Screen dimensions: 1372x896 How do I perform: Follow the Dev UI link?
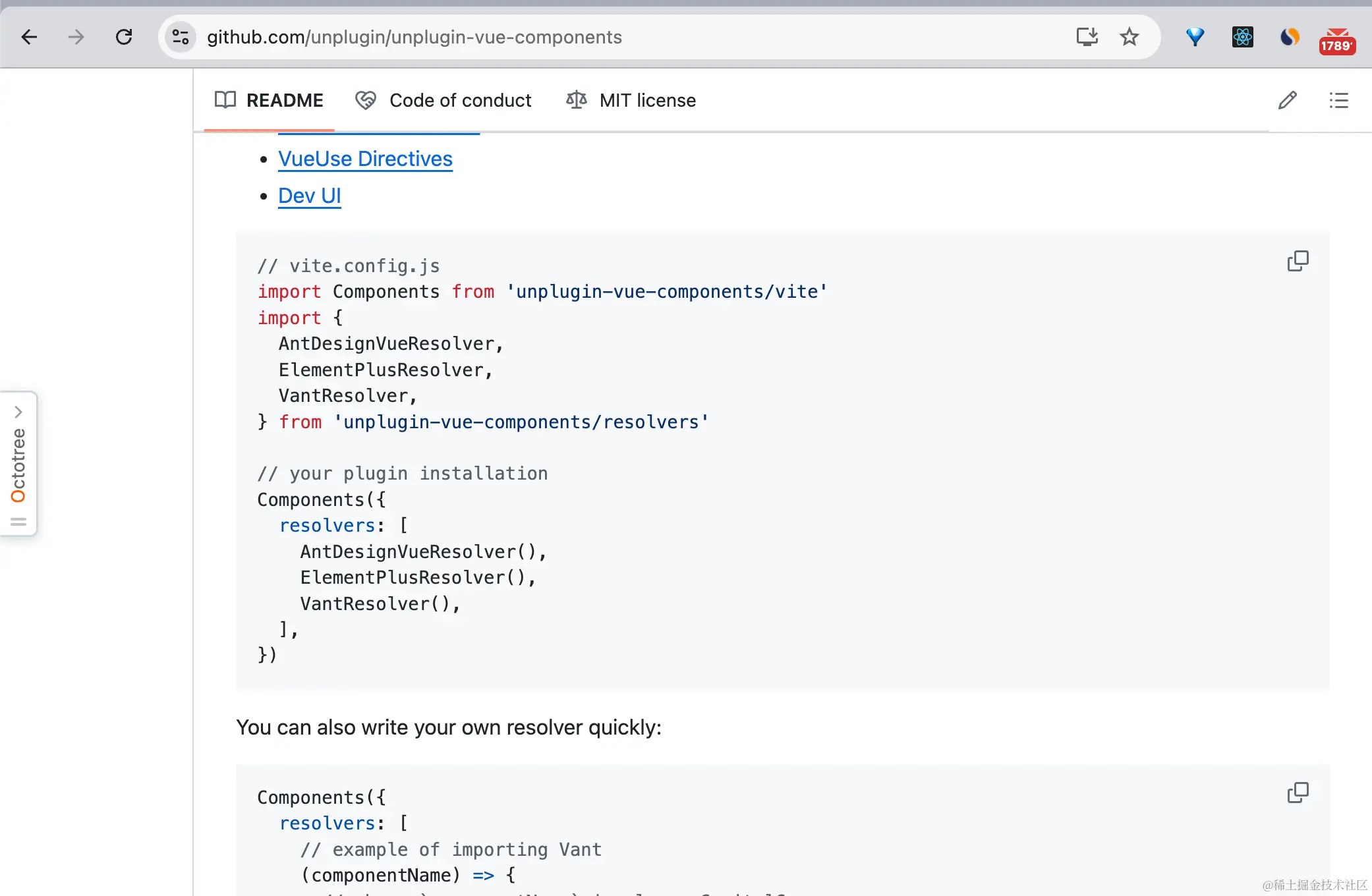coord(309,196)
